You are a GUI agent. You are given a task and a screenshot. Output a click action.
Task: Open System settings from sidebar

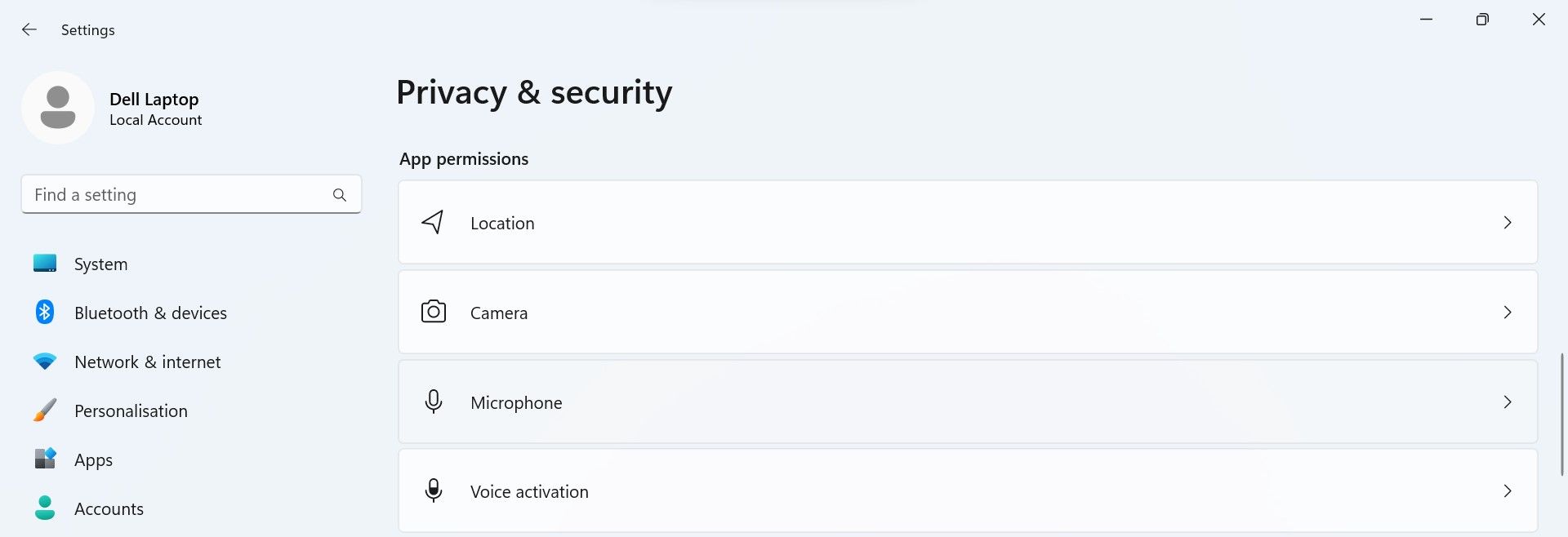(100, 264)
